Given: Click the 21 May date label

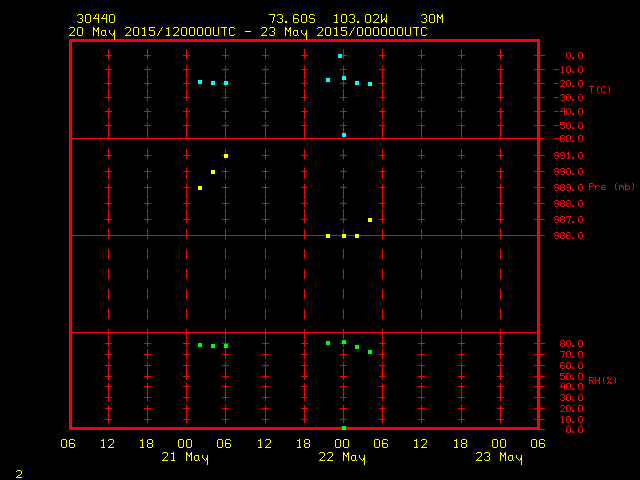Looking at the screenshot, I should (x=185, y=458).
